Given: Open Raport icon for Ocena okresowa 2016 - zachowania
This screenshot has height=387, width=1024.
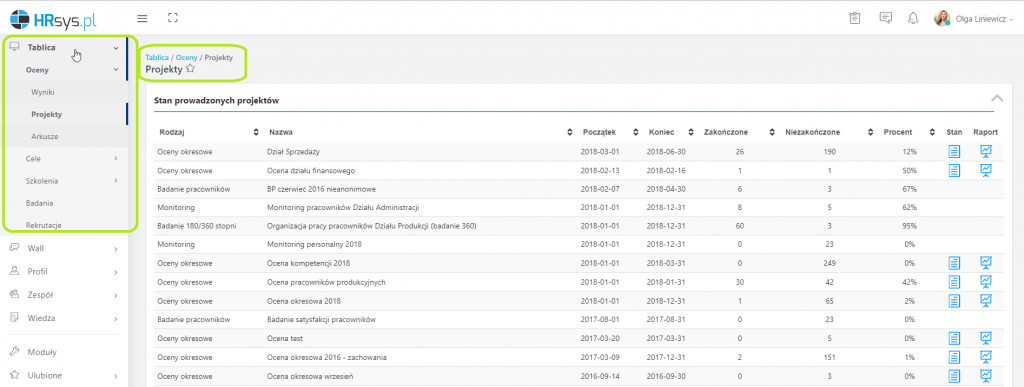Looking at the screenshot, I should 985,357.
